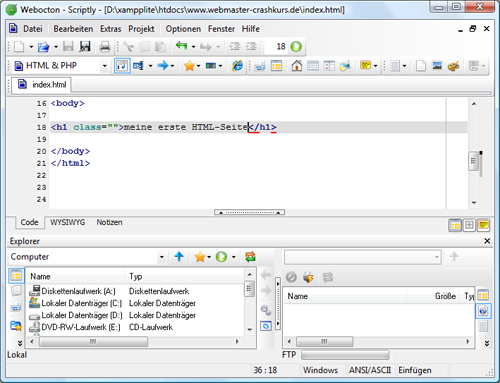Click the save floppy disk icon

coord(68,47)
